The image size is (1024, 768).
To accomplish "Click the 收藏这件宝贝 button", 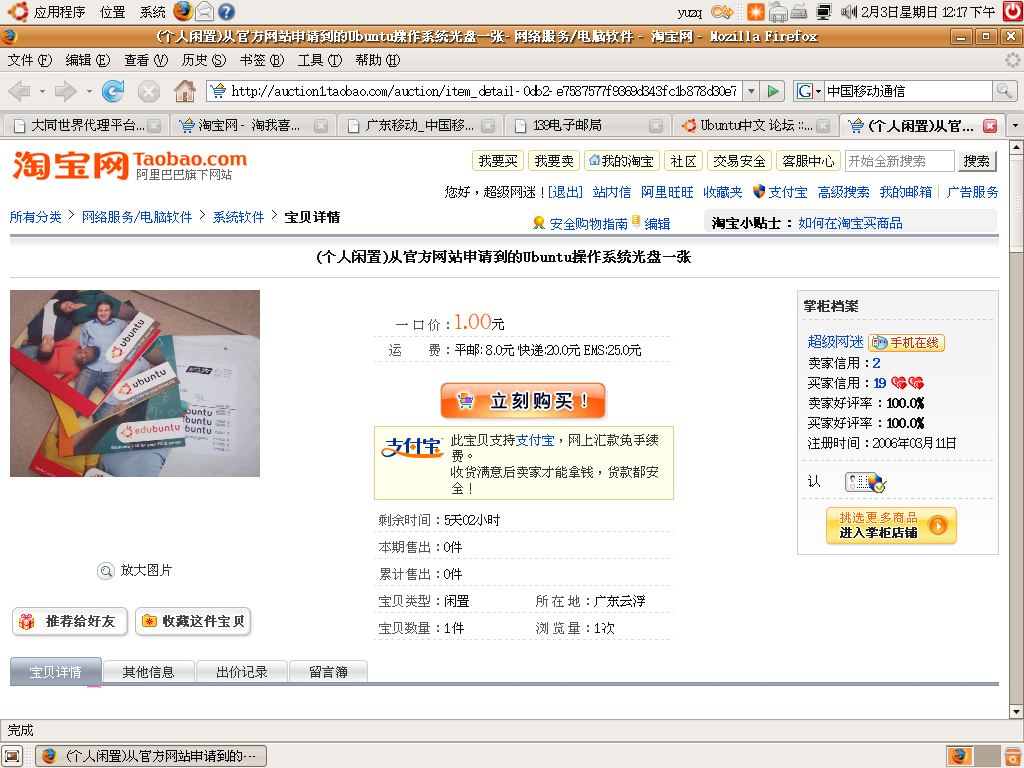I will tap(193, 621).
